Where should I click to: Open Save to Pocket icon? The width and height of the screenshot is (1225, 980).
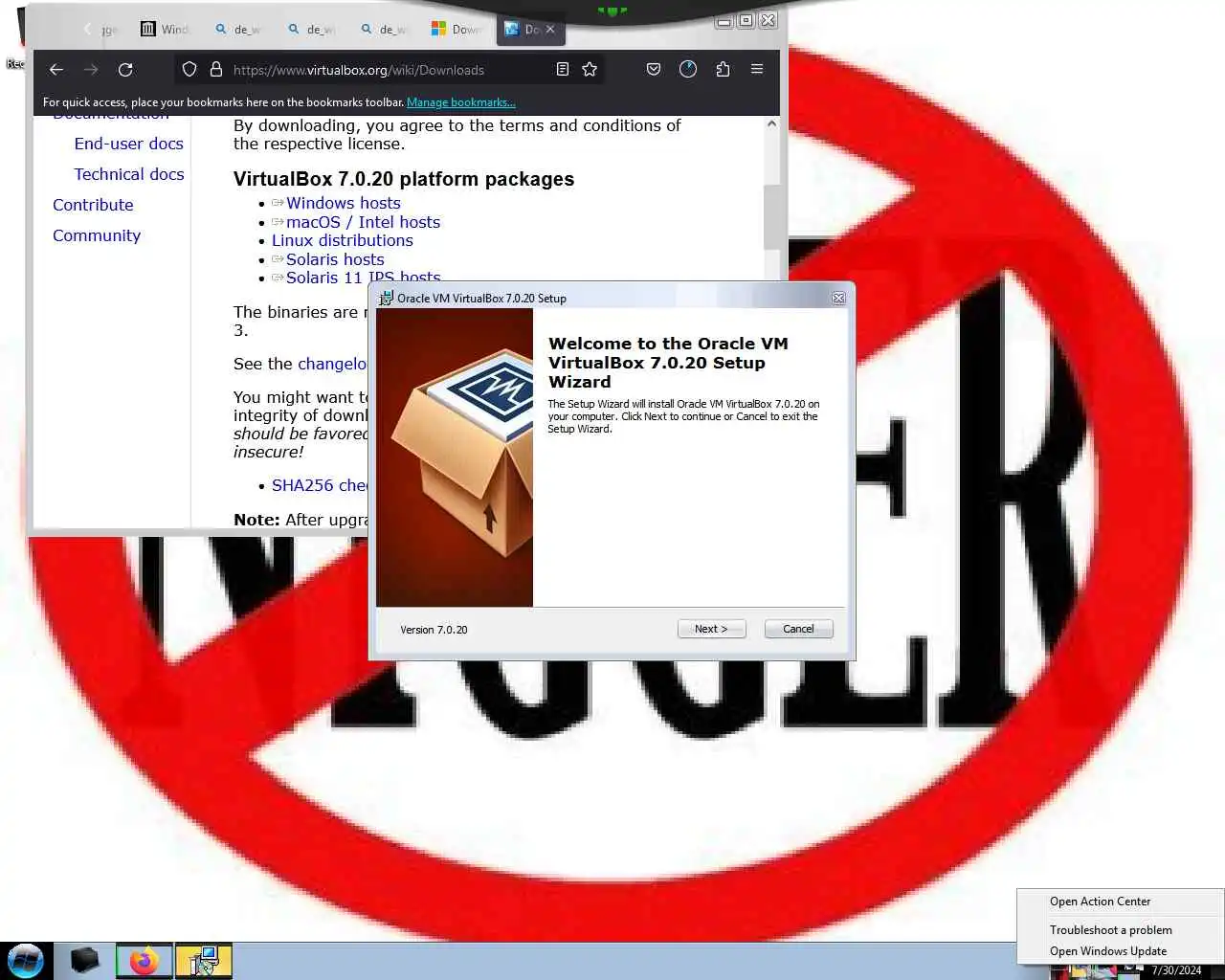point(654,70)
